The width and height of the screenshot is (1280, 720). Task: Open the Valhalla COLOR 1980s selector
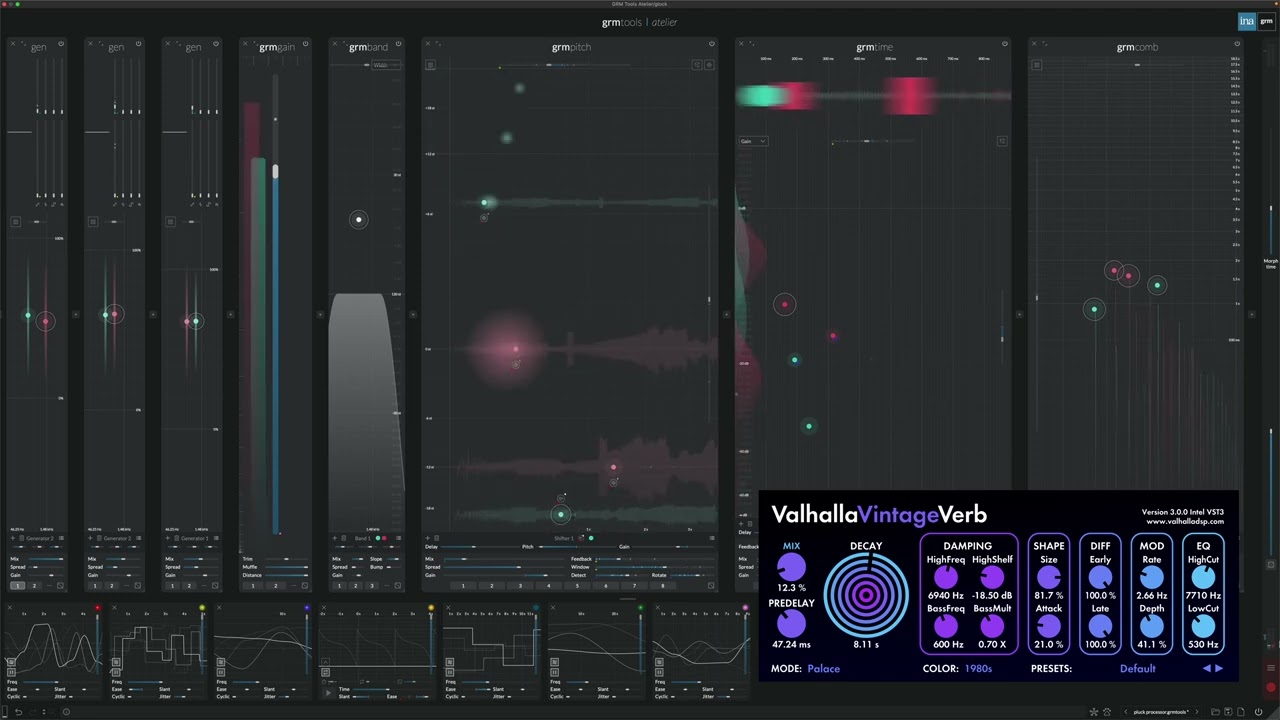[x=978, y=668]
